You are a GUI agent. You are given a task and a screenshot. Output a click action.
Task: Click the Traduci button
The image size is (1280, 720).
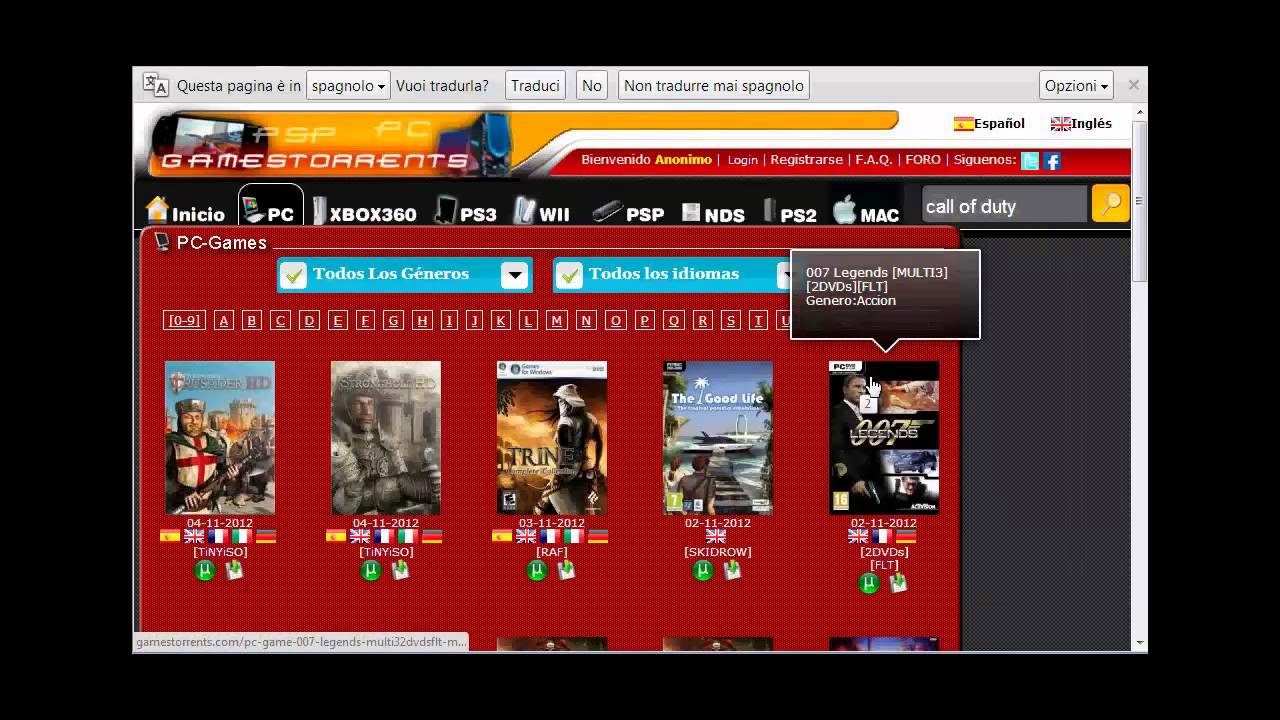click(x=535, y=85)
